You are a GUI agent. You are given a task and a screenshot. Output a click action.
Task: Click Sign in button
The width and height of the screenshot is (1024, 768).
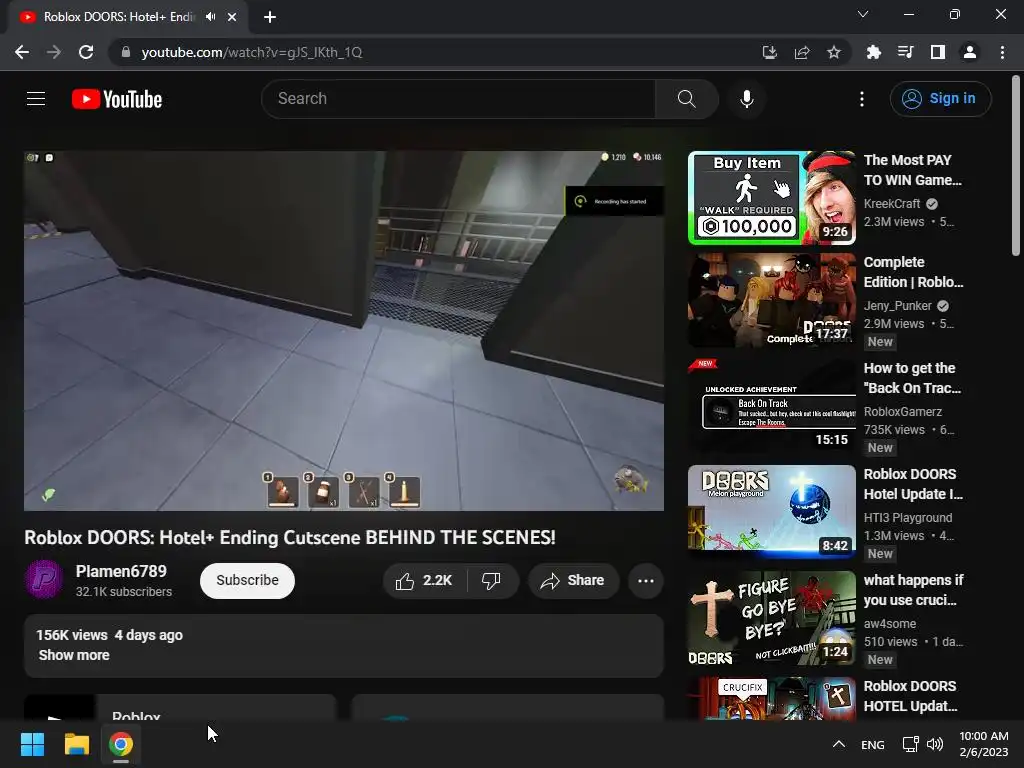coord(940,99)
